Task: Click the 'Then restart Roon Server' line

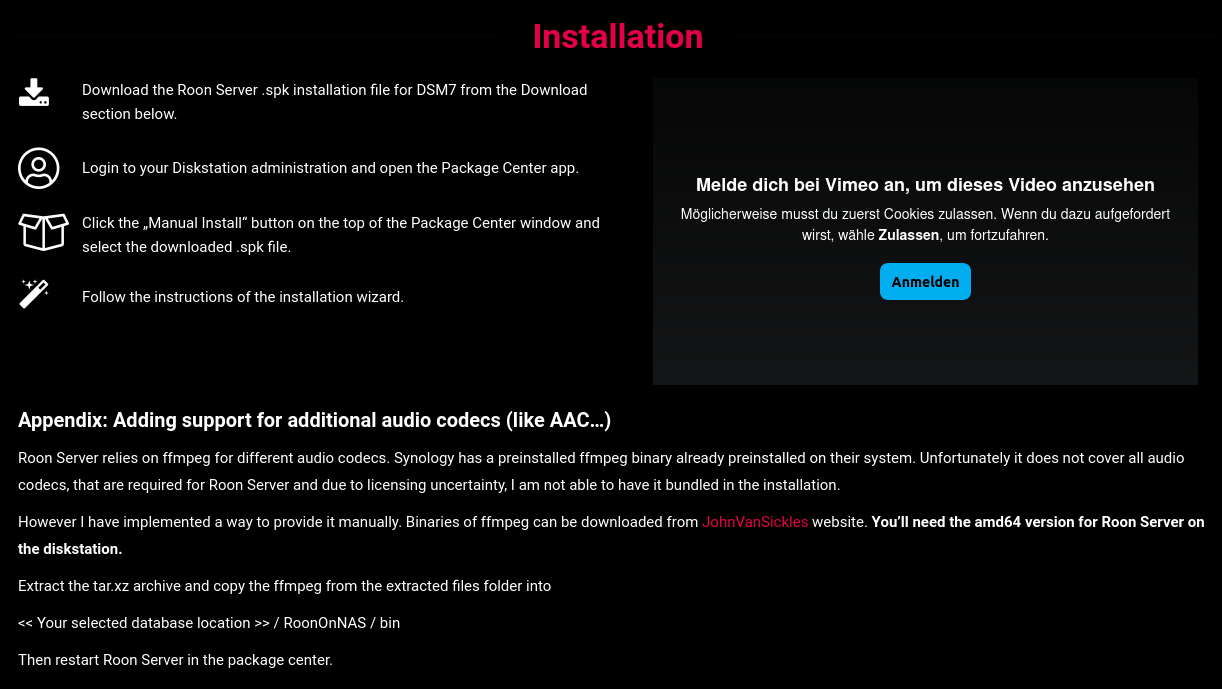Action: click(175, 660)
